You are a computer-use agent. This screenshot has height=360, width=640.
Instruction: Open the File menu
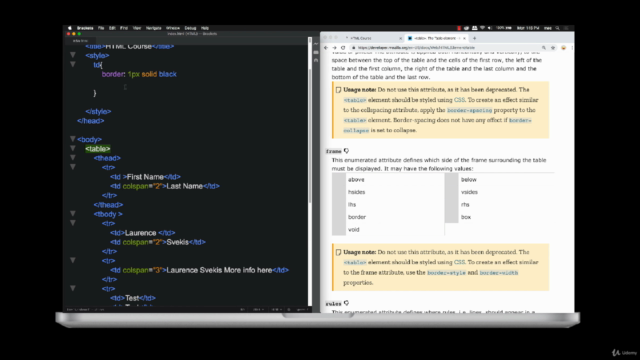coord(101,28)
